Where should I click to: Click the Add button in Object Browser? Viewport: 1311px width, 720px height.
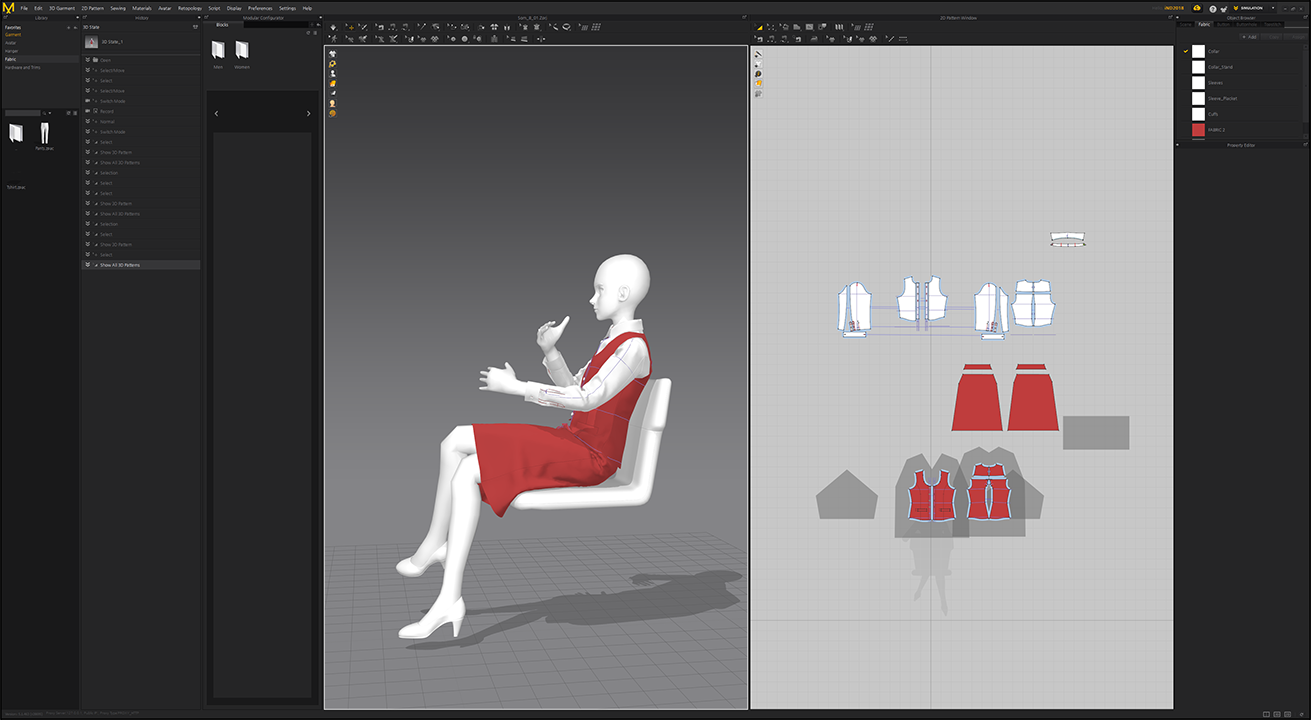point(1251,36)
